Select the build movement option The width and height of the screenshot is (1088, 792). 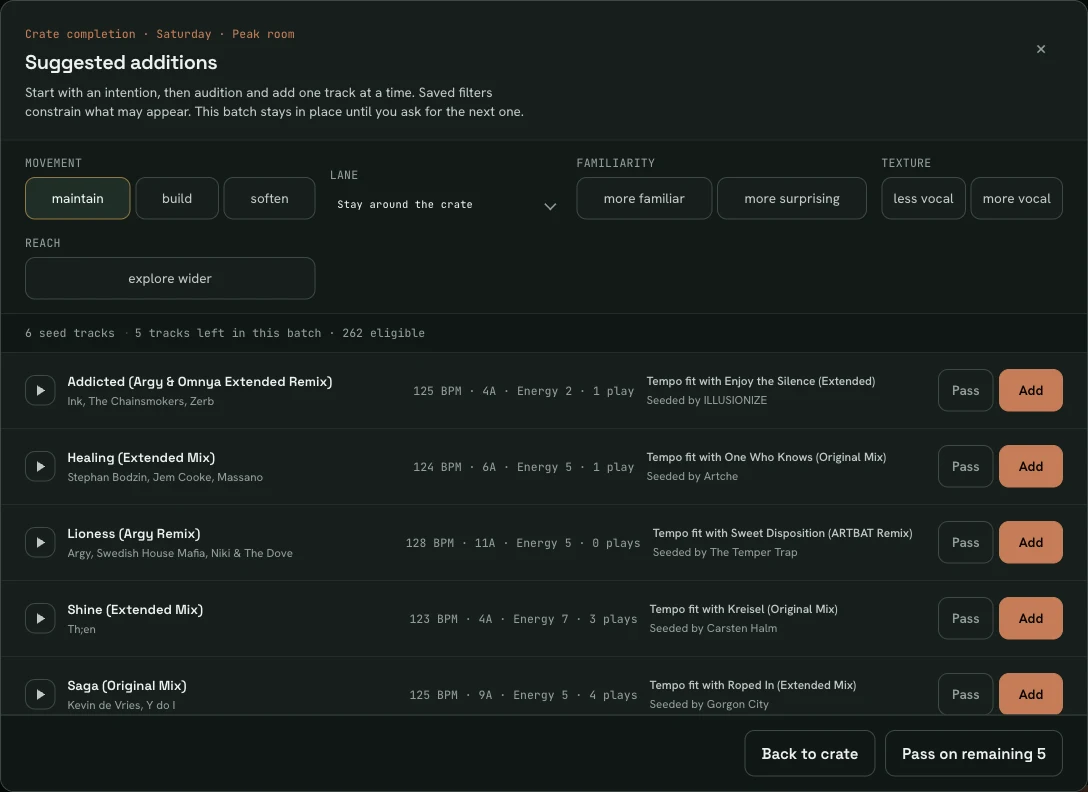[177, 199]
